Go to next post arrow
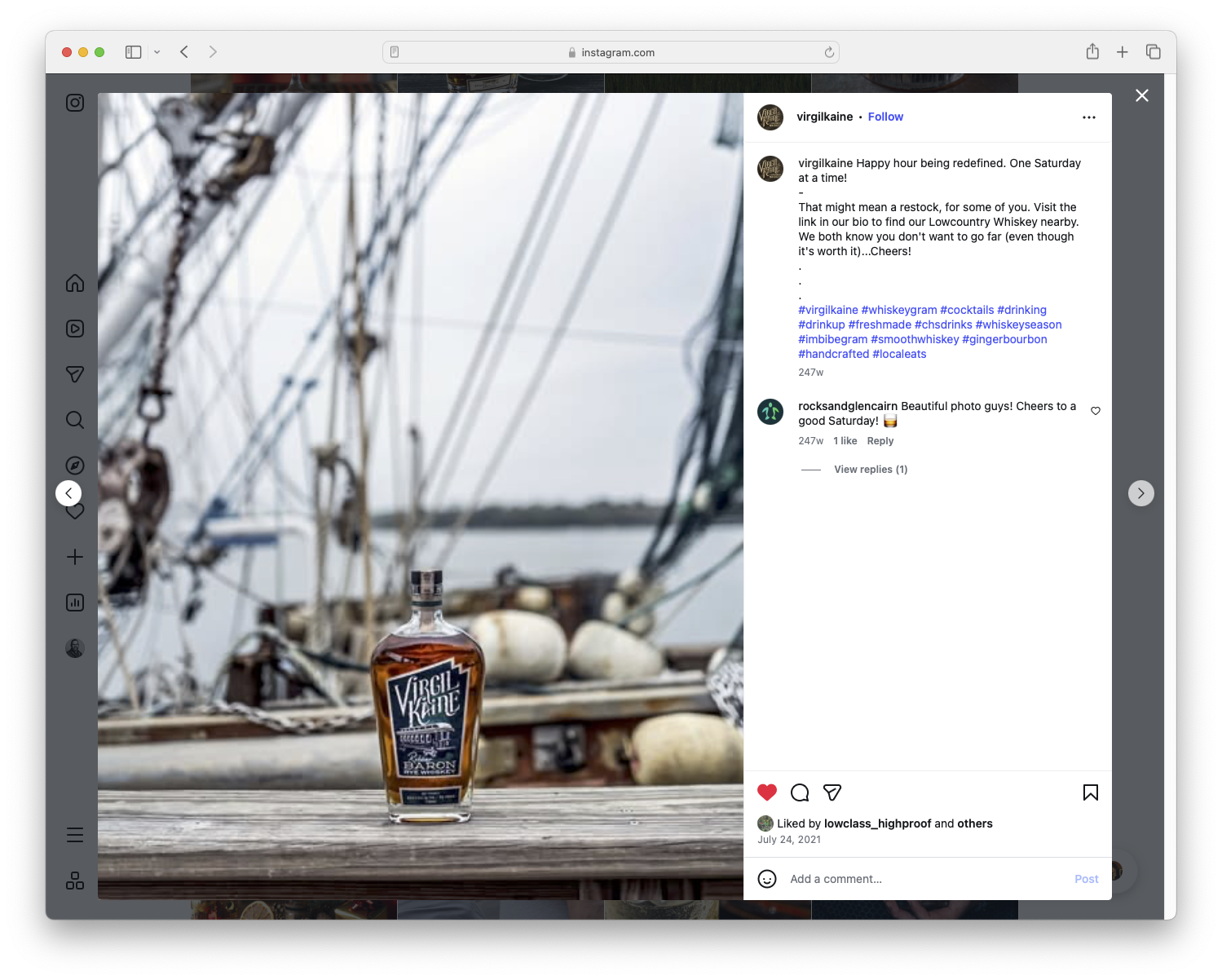This screenshot has height=980, width=1222. [x=1141, y=493]
